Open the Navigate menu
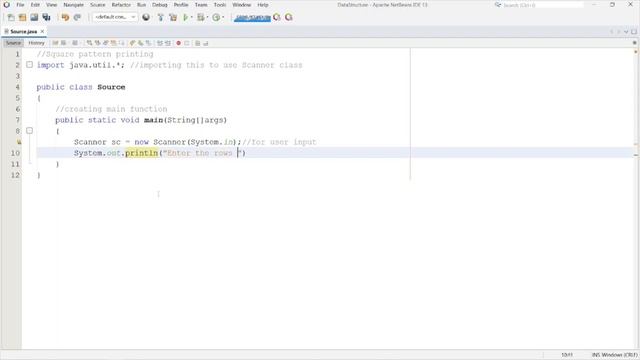This screenshot has width=640, height=360. coord(73,5)
